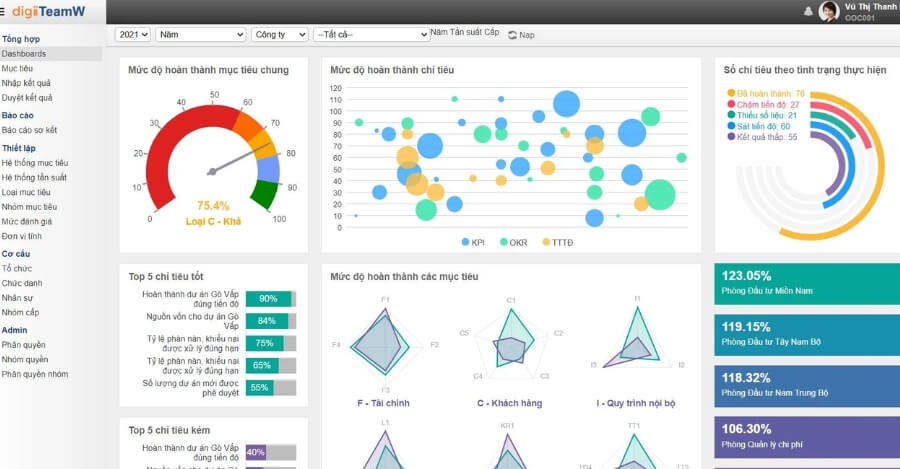Click the refresh icon beside Nạp
This screenshot has width=900, height=469.
tap(512, 35)
